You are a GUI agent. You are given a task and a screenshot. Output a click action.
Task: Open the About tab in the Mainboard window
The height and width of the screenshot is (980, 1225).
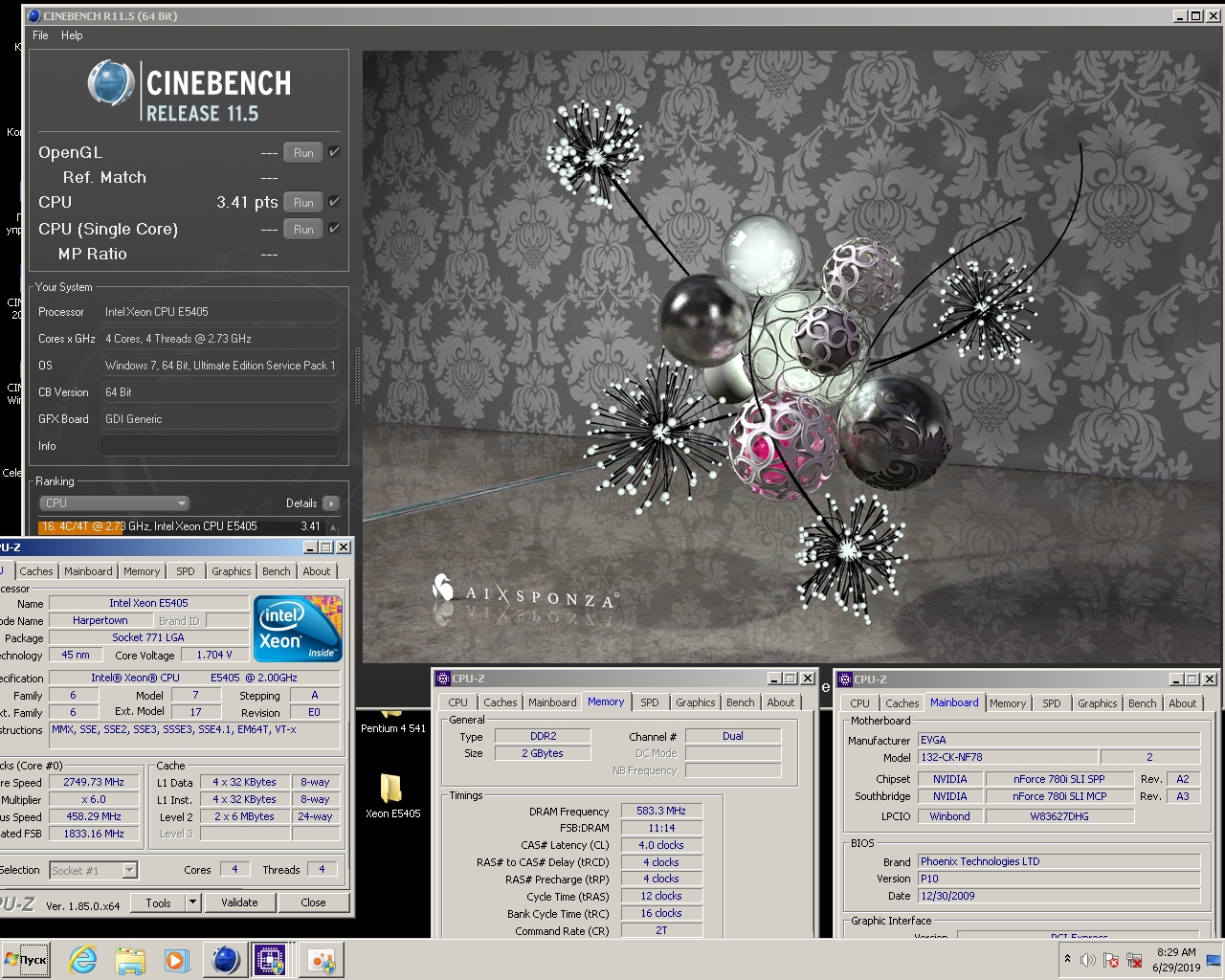(x=1183, y=703)
